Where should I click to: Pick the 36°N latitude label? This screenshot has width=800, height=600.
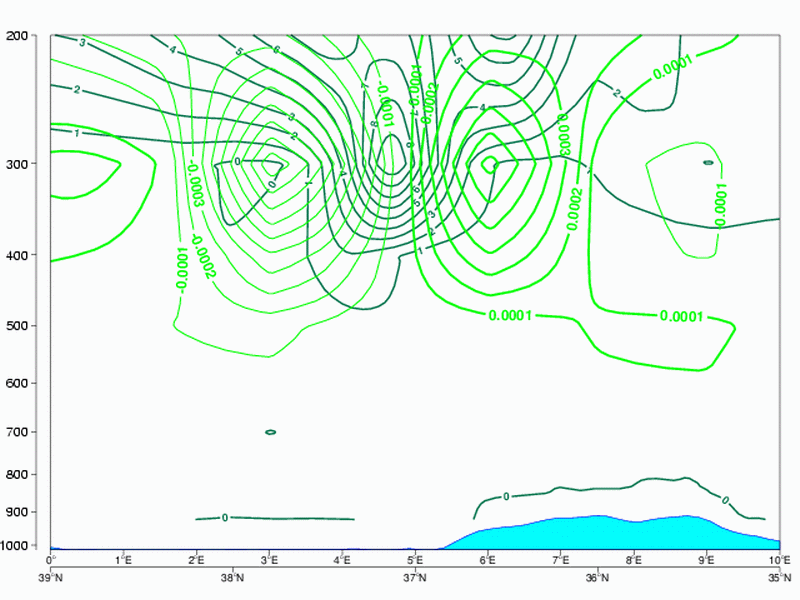coord(597,577)
